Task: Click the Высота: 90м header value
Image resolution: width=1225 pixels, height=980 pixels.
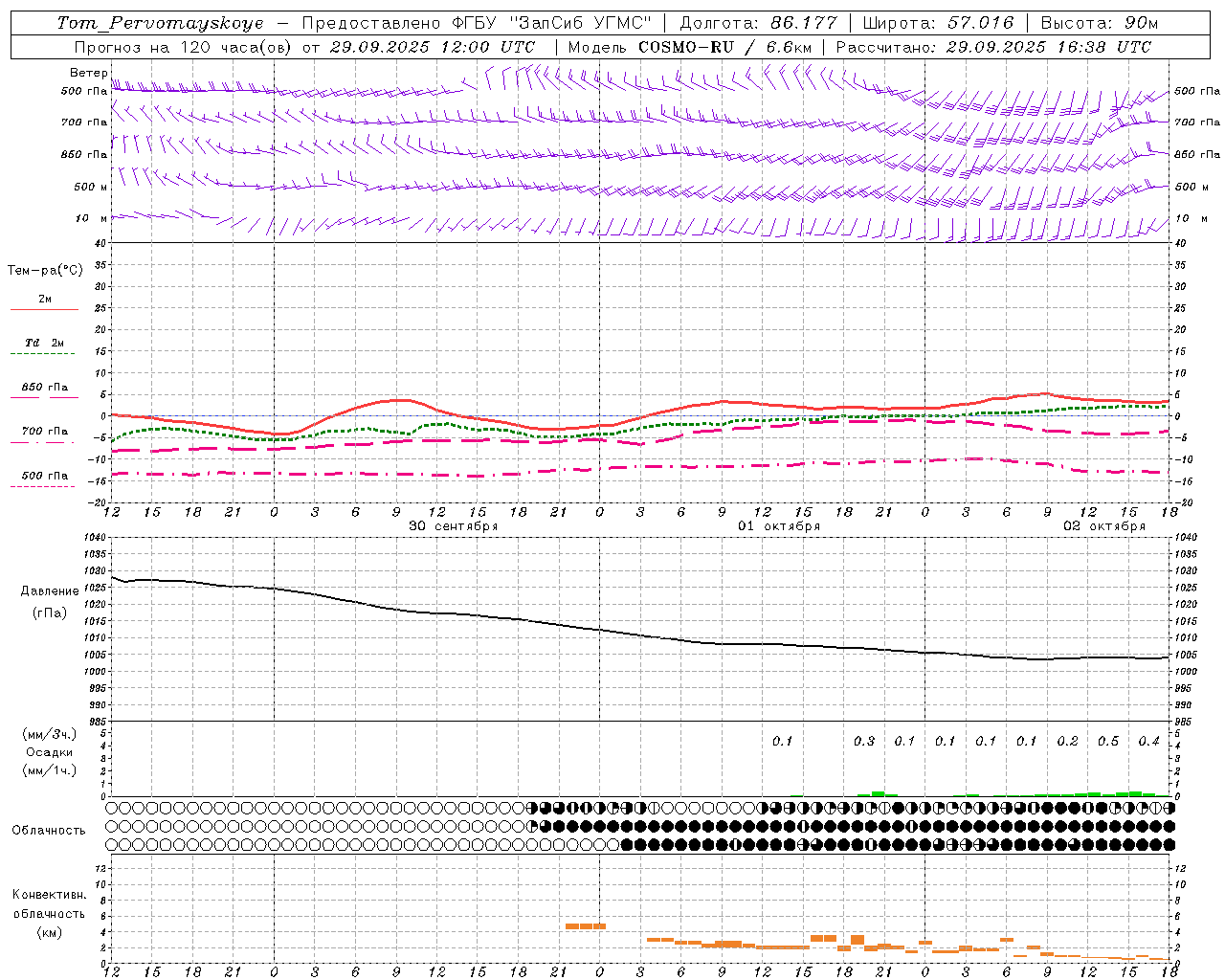Action: click(x=1099, y=23)
